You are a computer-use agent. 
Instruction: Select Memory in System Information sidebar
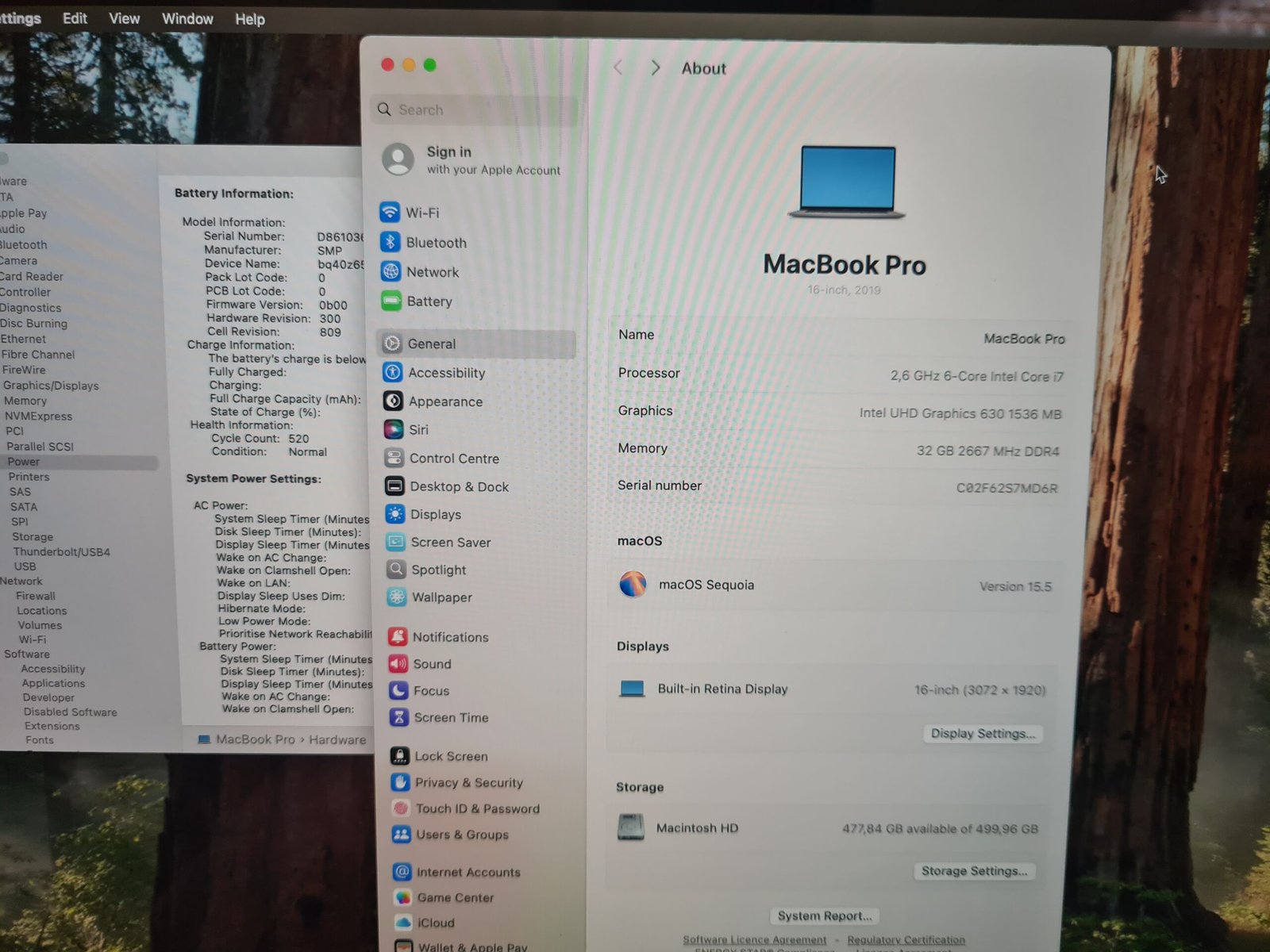tap(25, 401)
